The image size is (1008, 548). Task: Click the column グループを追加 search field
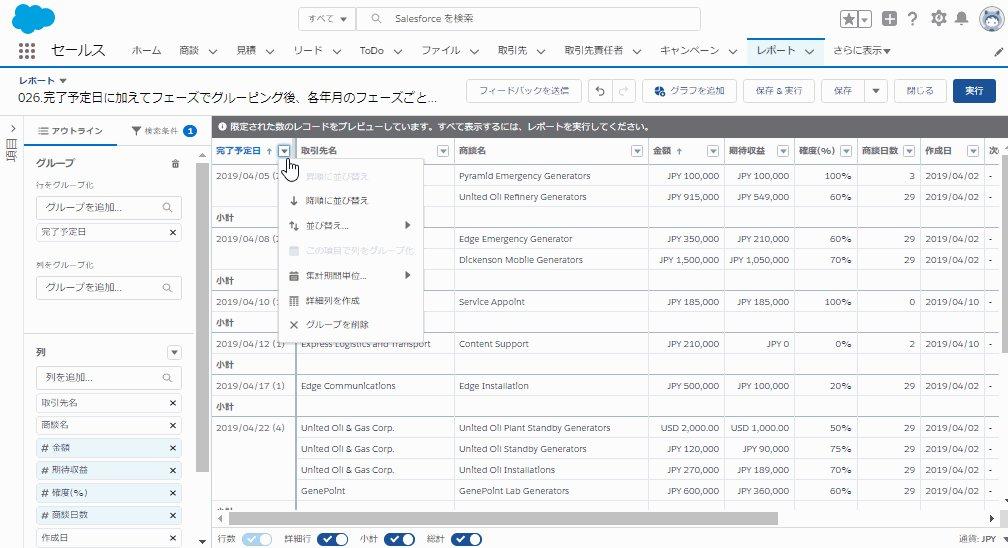coord(109,288)
